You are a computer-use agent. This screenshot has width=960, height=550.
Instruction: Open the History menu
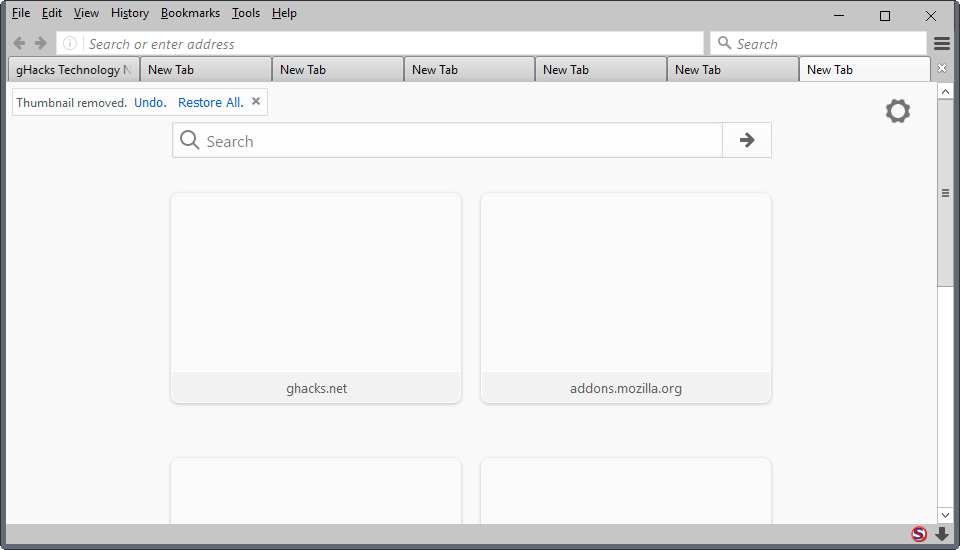click(130, 13)
